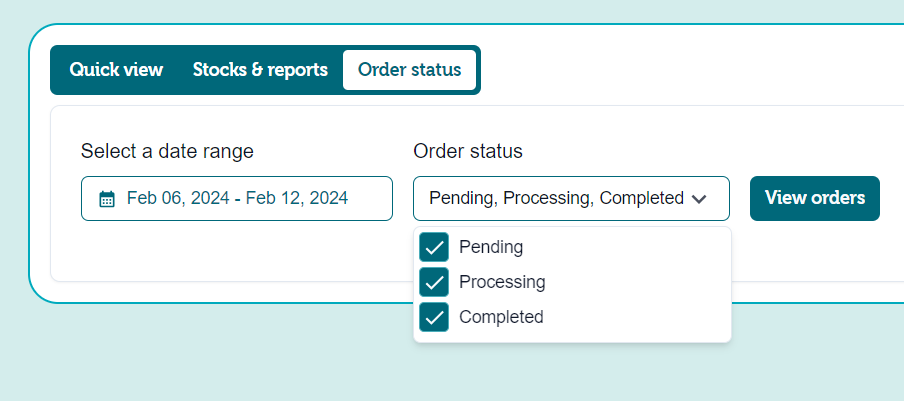This screenshot has width=904, height=401.
Task: Click the Pending option label
Action: [x=491, y=246]
